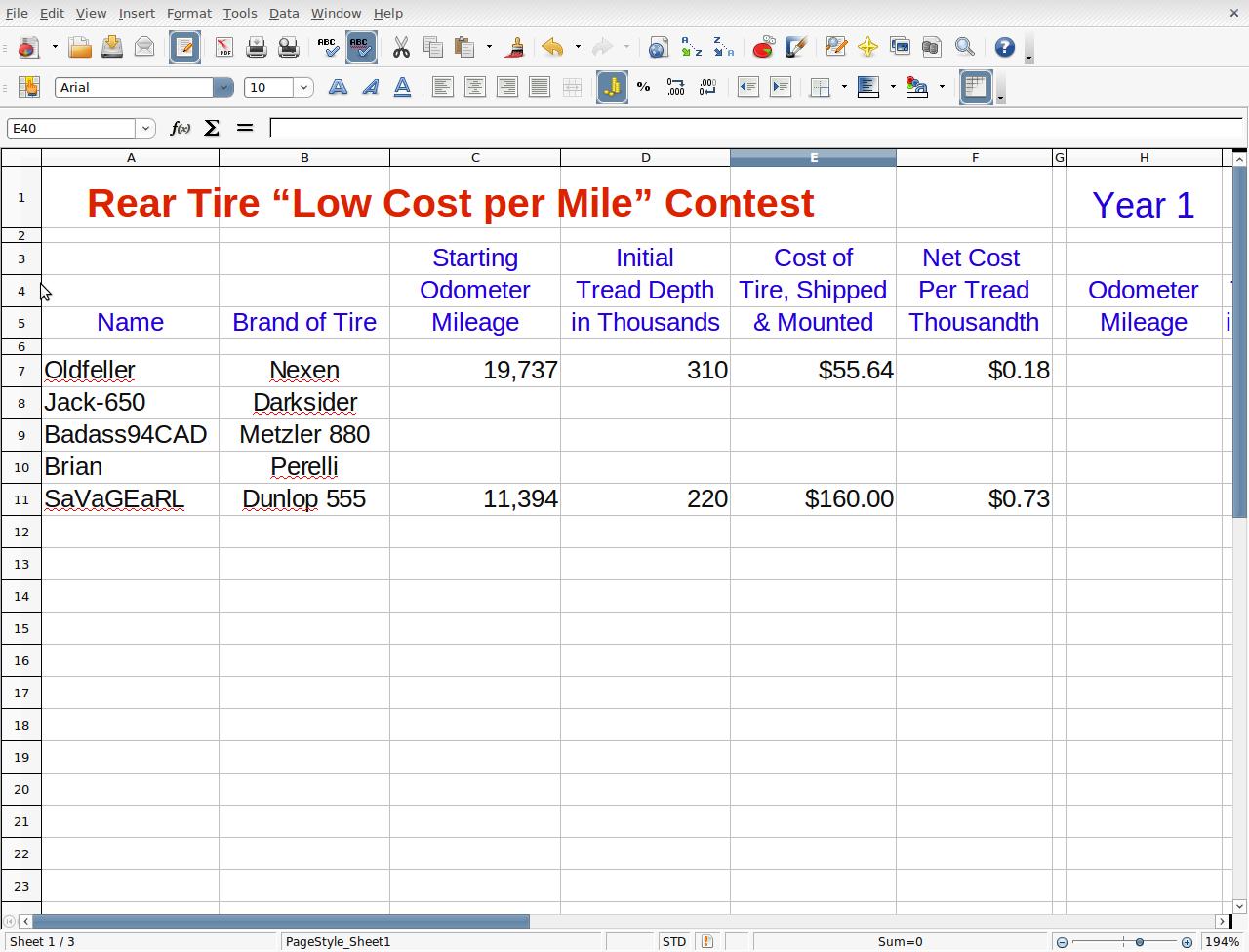Open the font size dropdown
This screenshot has width=1249, height=952.
point(303,87)
